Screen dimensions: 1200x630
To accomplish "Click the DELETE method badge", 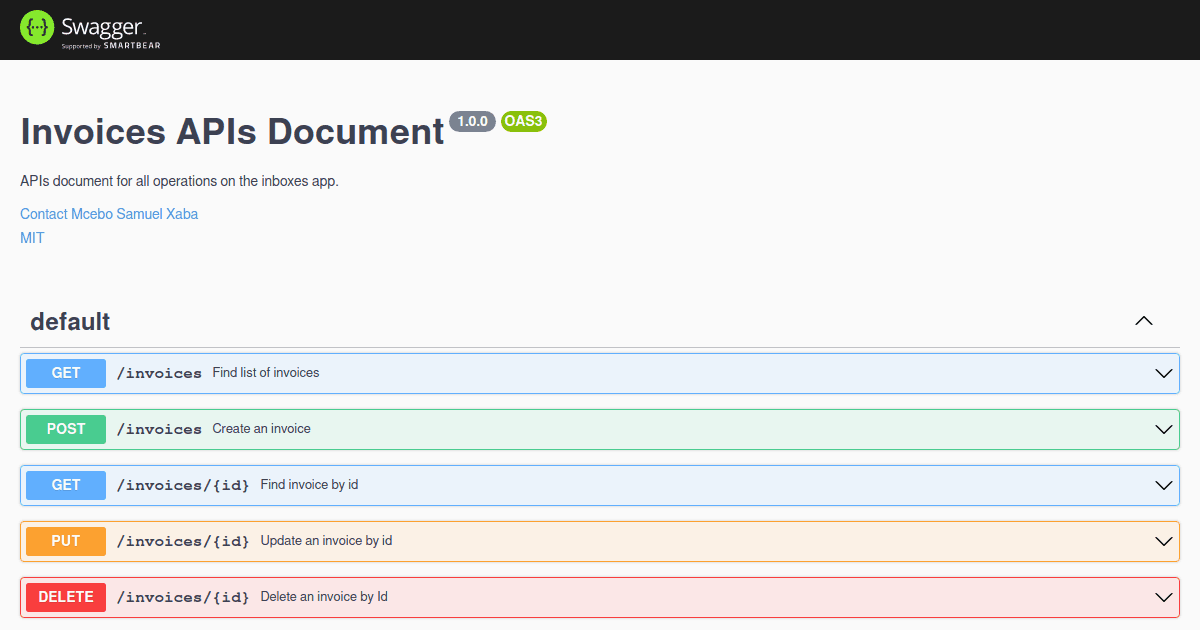I will (x=66, y=597).
